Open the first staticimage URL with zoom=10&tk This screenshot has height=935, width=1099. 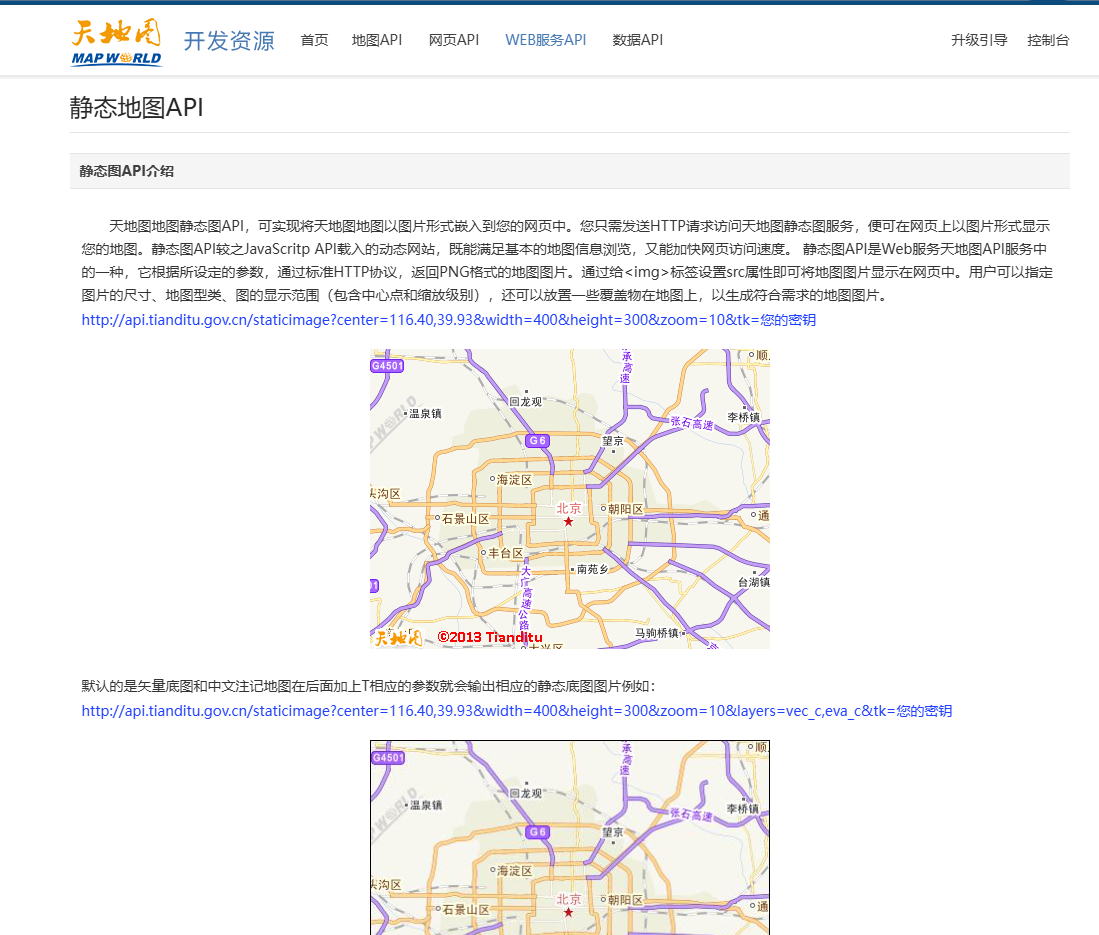[x=449, y=320]
